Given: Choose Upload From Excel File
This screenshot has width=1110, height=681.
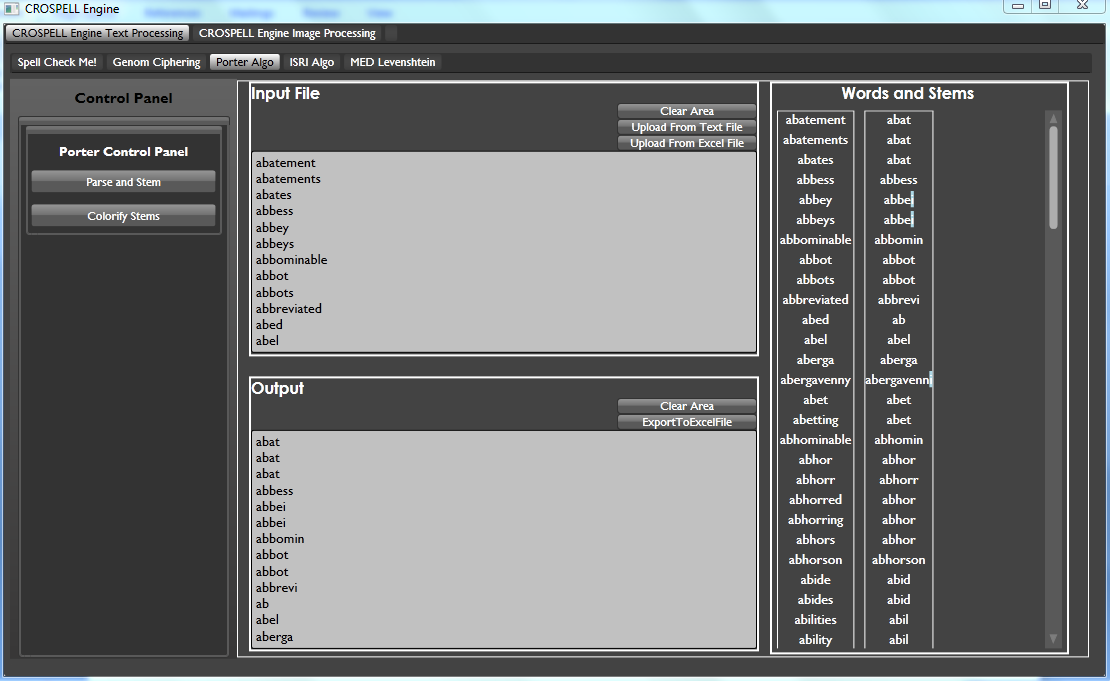Looking at the screenshot, I should point(687,143).
